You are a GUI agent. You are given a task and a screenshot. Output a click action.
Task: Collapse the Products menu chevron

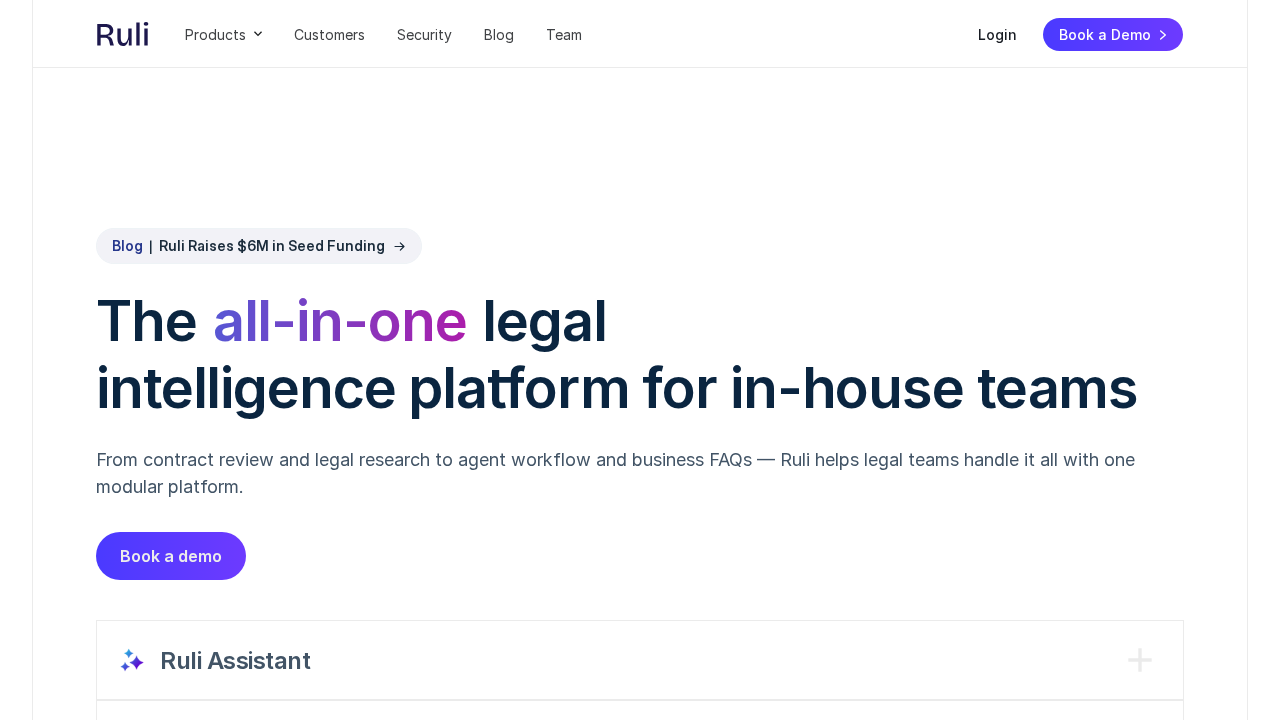257,32
